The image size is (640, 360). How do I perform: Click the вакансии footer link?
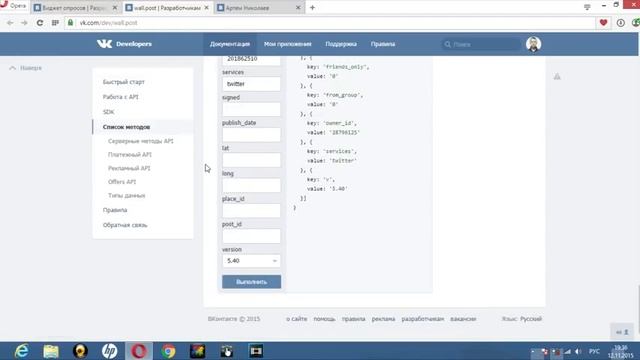463,319
